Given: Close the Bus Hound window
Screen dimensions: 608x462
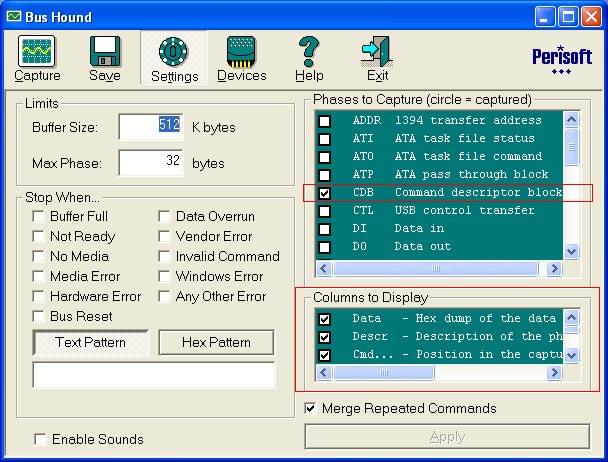Looking at the screenshot, I should tap(591, 17).
